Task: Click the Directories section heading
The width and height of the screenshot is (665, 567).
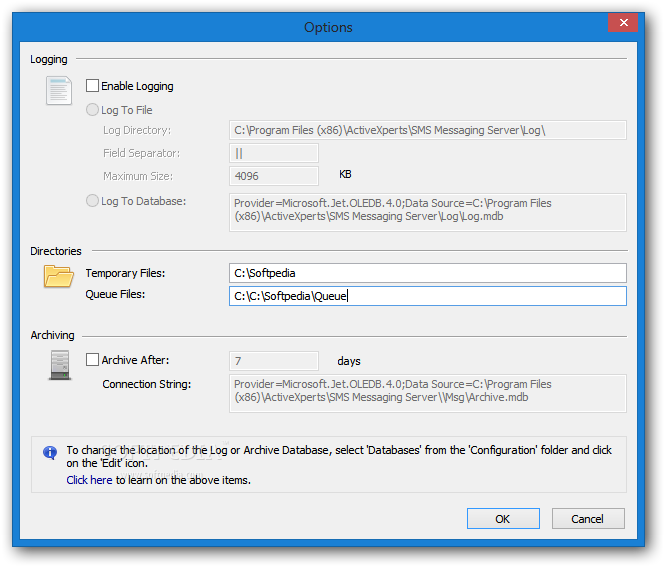Action: point(56,251)
